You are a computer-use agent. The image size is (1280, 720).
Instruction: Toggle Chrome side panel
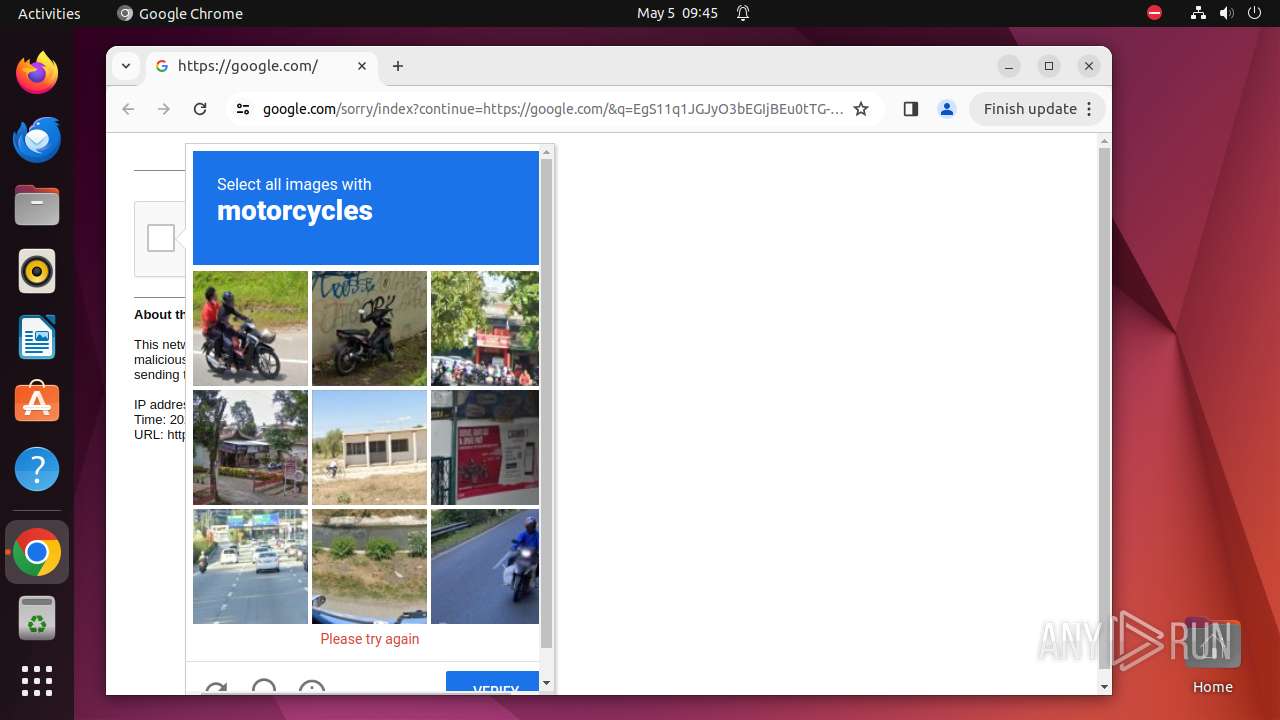910,109
